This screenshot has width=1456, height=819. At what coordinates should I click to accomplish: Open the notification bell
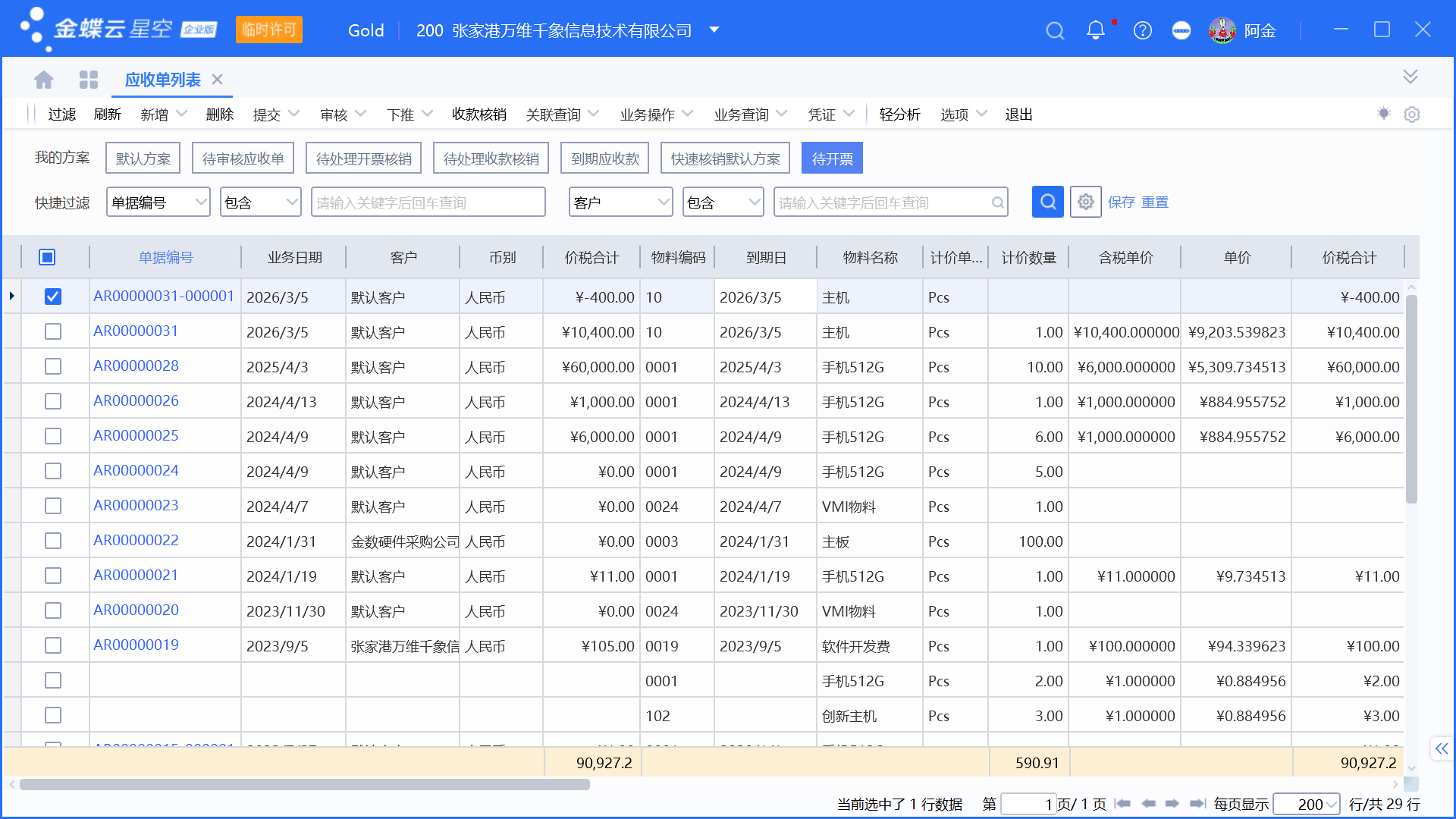(x=1095, y=30)
